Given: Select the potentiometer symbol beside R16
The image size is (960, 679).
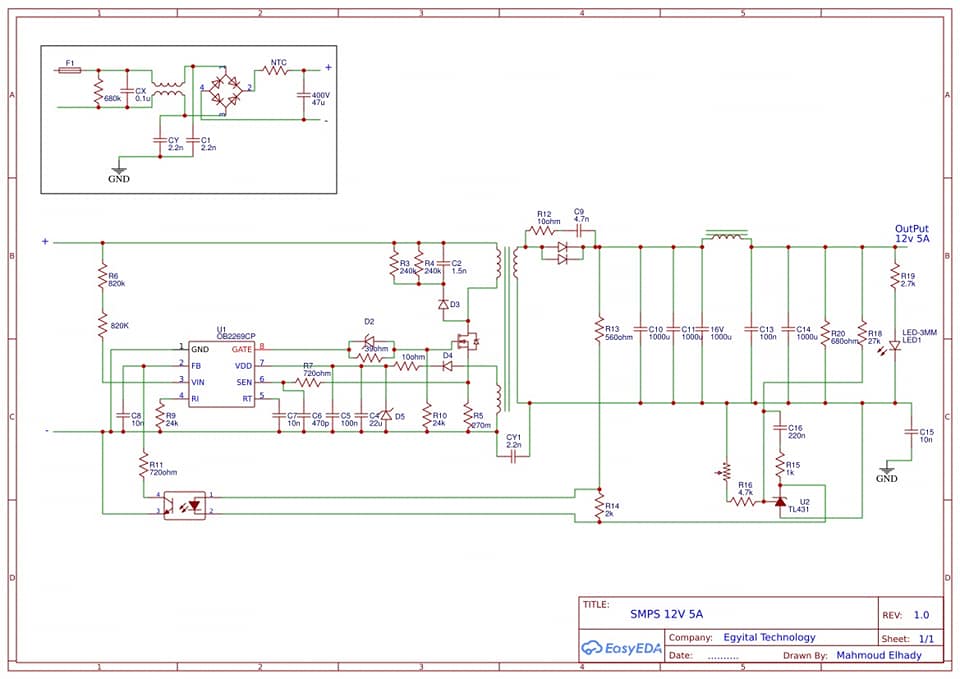Looking at the screenshot, I should click(x=726, y=472).
